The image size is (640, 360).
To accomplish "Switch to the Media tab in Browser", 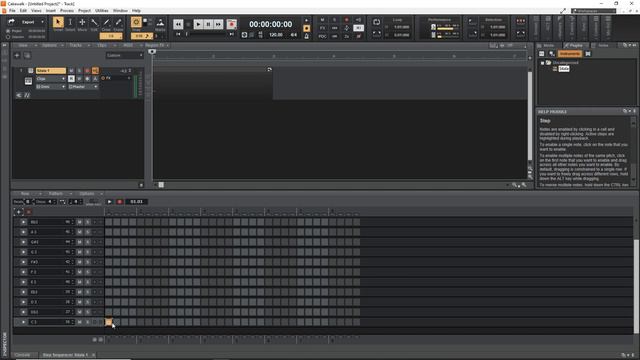I will pyautogui.click(x=548, y=45).
